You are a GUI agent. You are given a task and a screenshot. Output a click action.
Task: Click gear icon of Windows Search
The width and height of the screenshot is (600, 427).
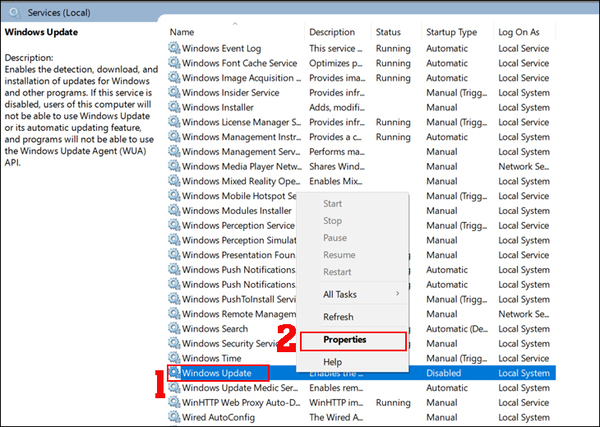pyautogui.click(x=174, y=328)
